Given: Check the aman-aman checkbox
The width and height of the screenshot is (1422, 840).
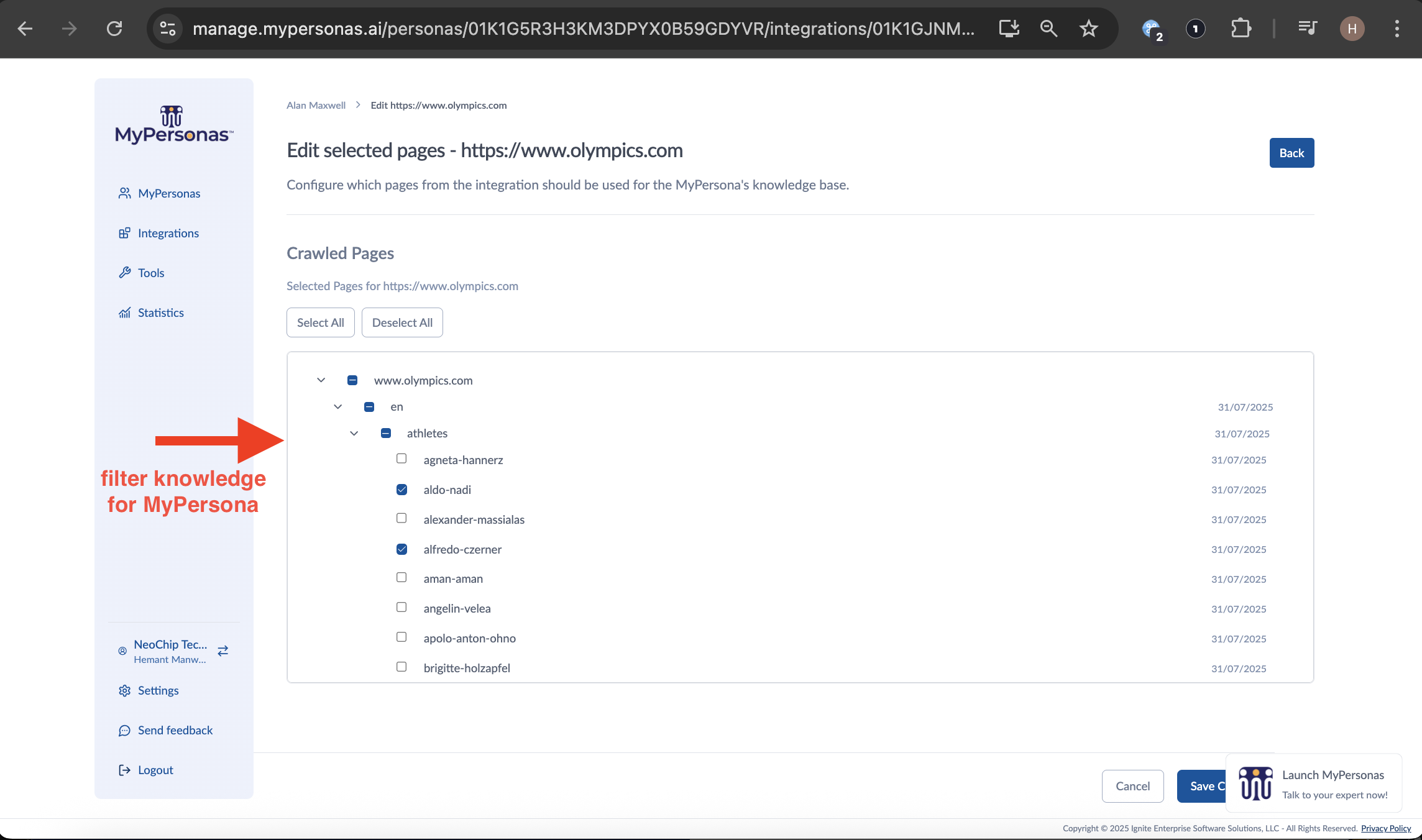Looking at the screenshot, I should tap(401, 577).
